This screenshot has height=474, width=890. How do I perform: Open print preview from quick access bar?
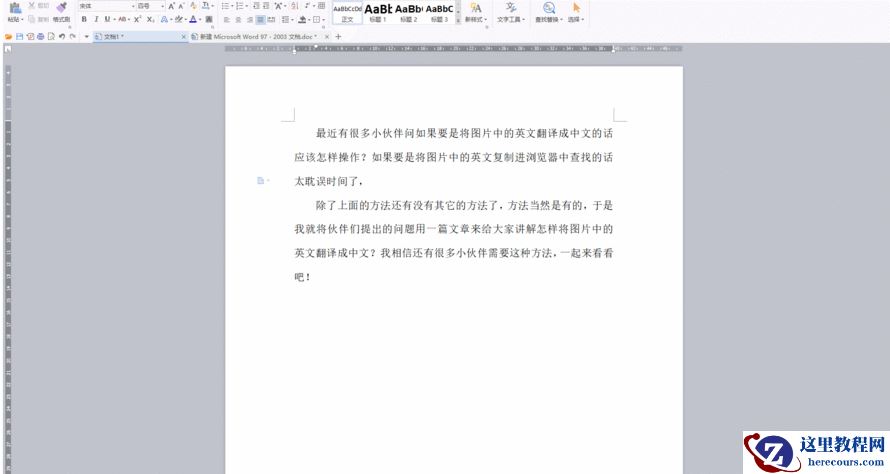[51, 36]
